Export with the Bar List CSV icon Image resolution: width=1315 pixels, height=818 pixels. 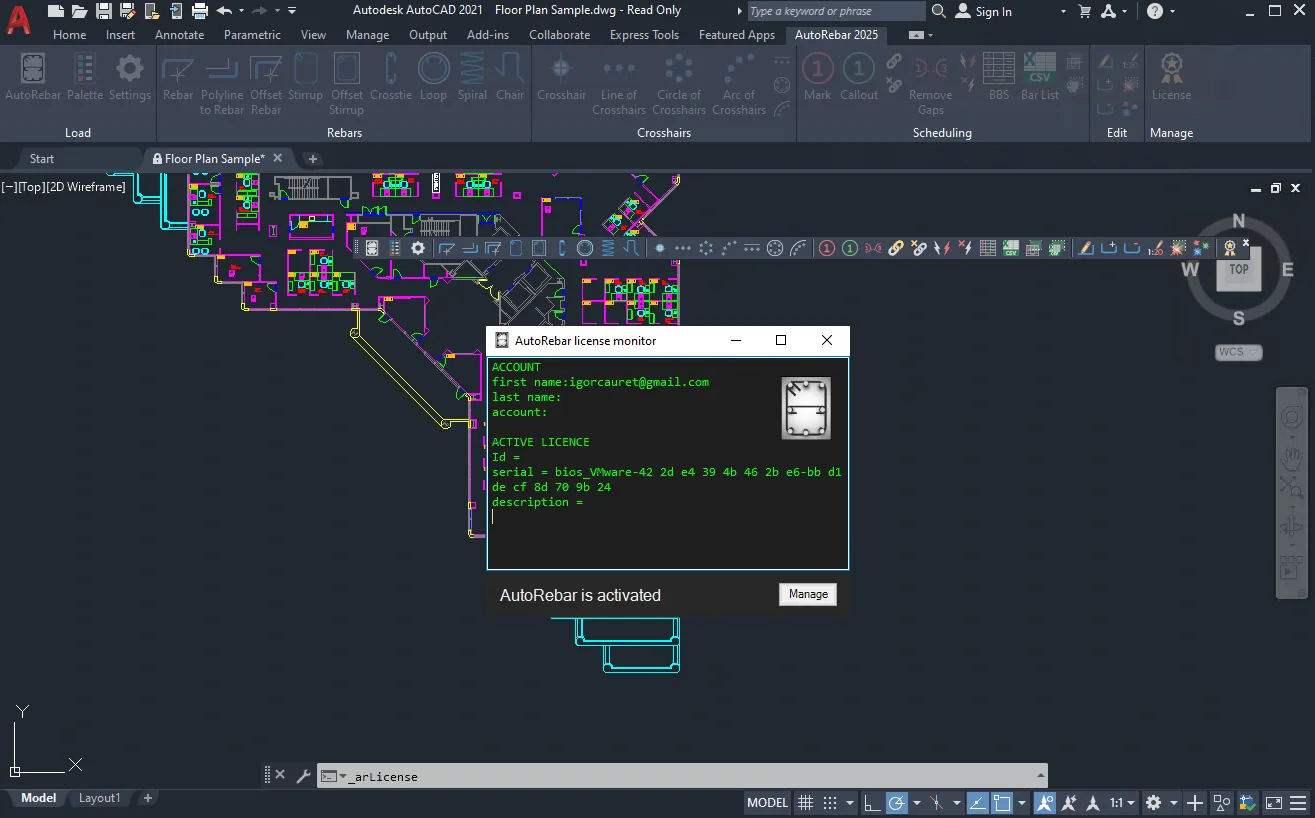(x=1039, y=77)
